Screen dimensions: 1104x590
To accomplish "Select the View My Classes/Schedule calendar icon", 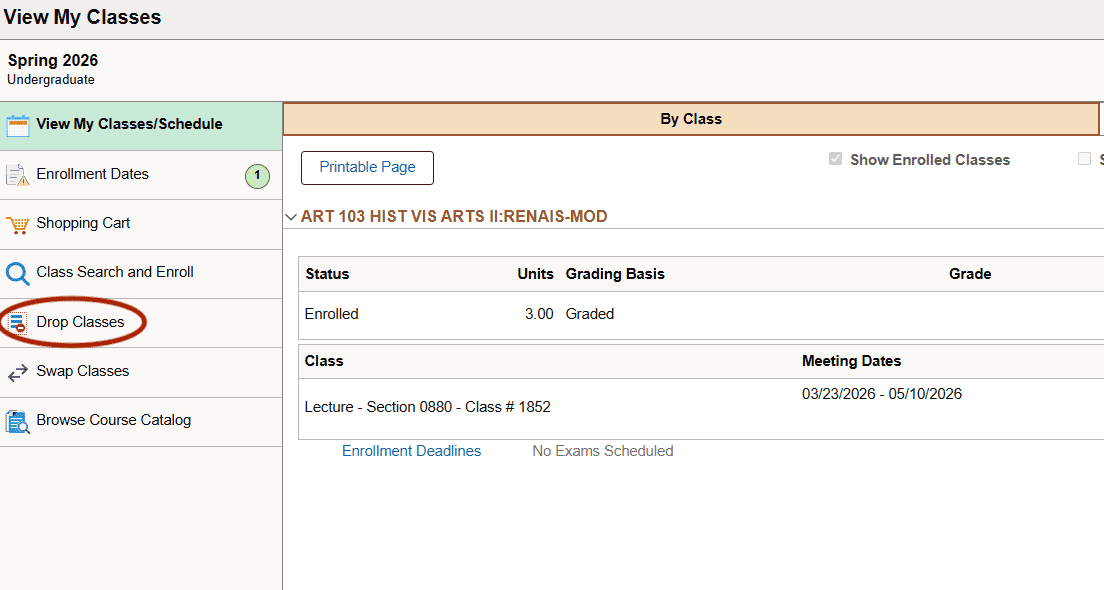I will (x=17, y=124).
